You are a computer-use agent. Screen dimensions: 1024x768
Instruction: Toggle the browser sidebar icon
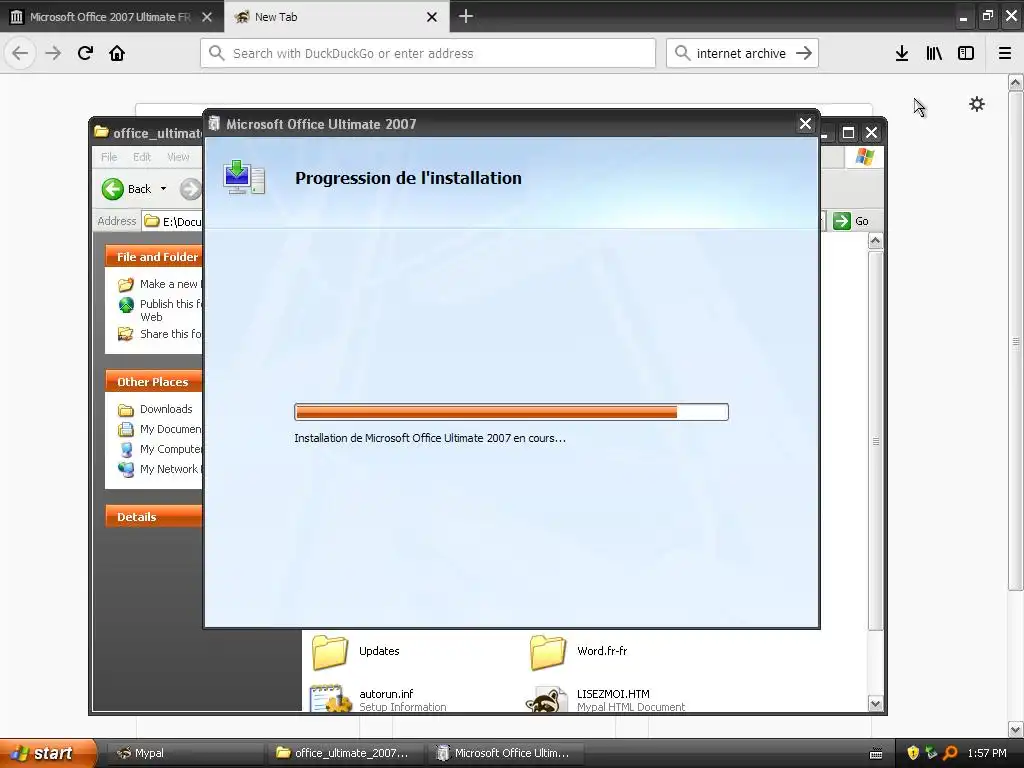(x=966, y=53)
